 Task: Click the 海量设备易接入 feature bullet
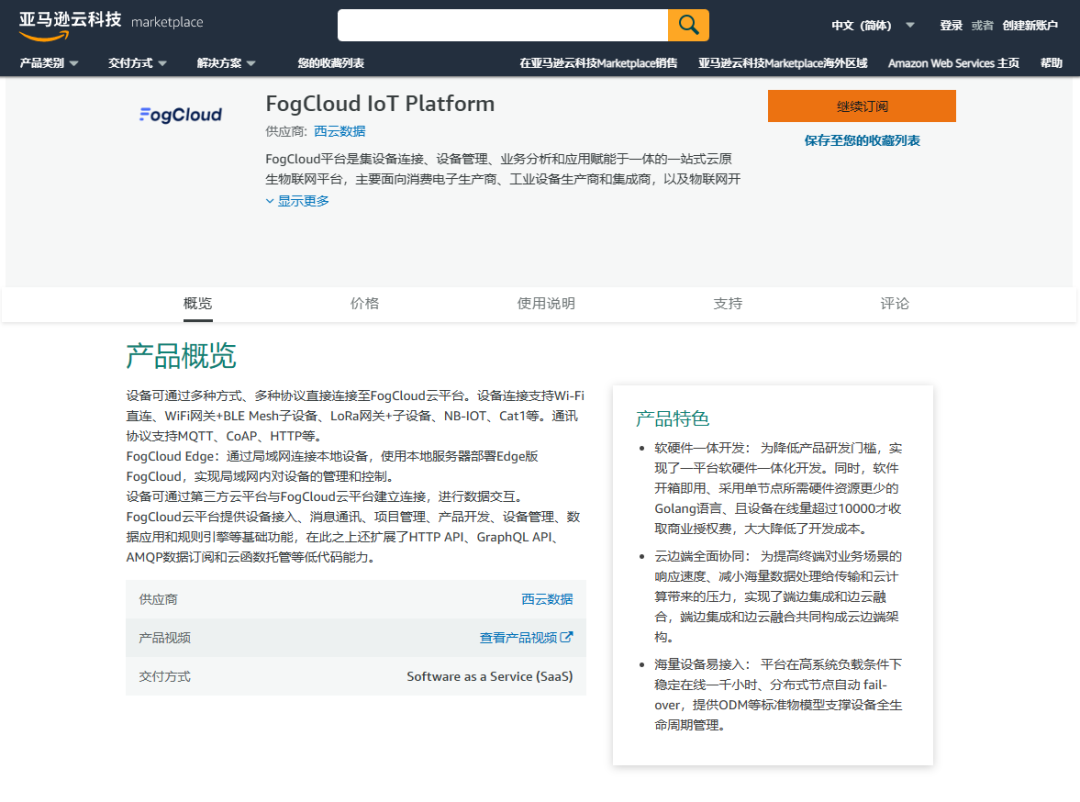778,695
